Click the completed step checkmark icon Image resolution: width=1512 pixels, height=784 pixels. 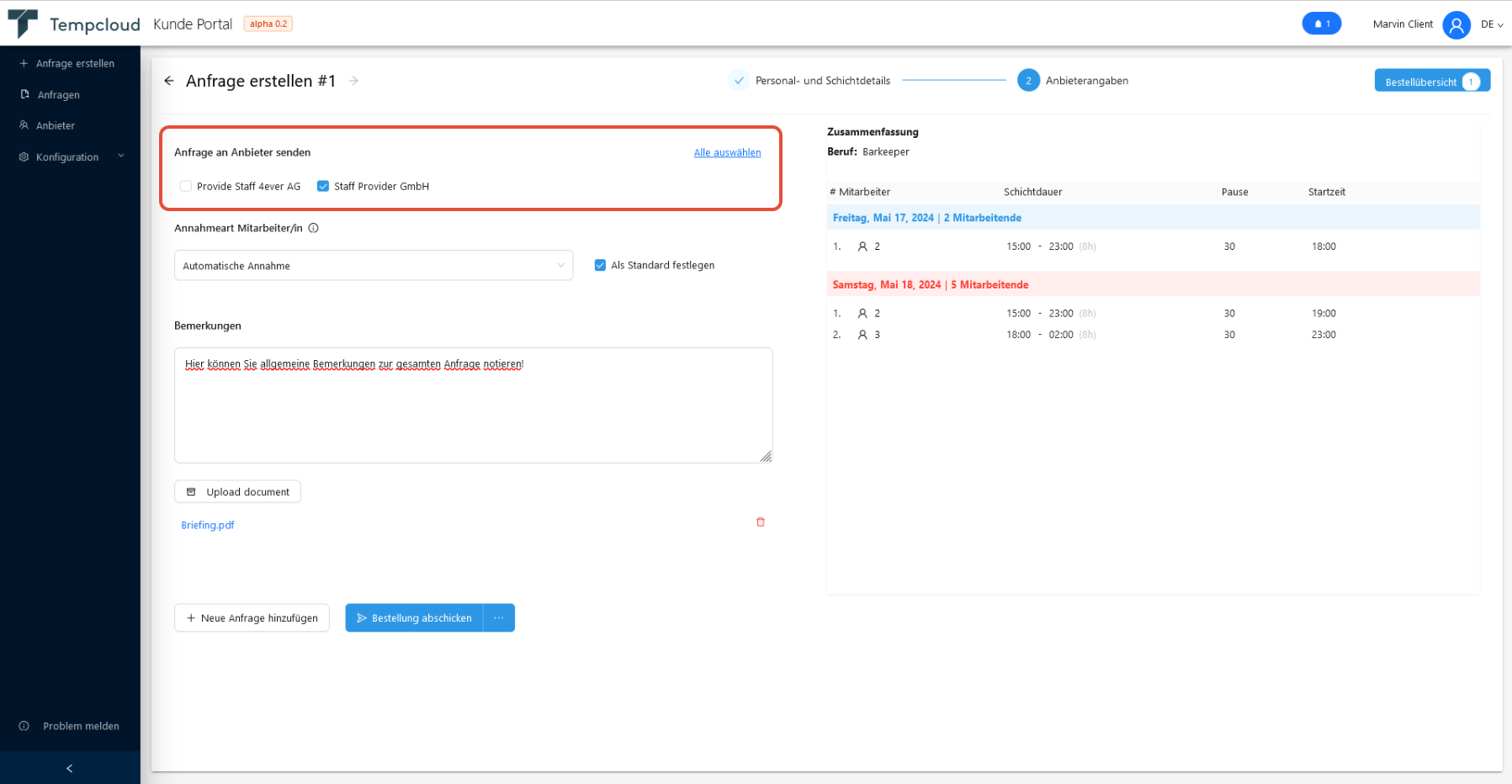pyautogui.click(x=739, y=81)
